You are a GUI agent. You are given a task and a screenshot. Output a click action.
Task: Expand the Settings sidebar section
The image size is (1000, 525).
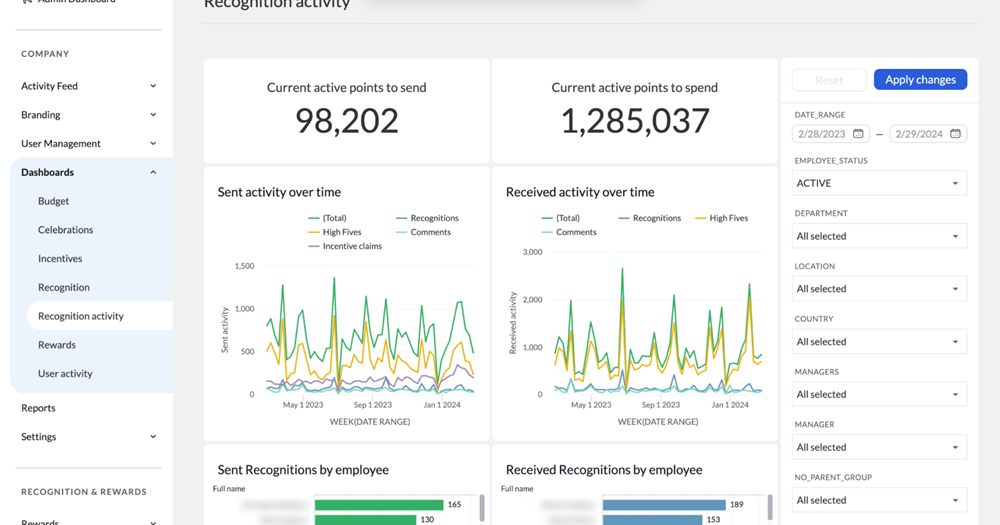[89, 436]
